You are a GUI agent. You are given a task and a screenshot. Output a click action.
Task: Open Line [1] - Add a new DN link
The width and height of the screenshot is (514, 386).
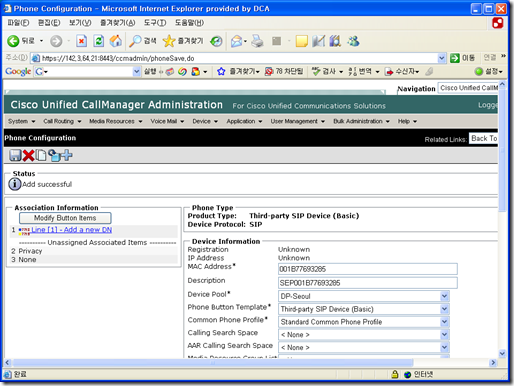coord(72,230)
